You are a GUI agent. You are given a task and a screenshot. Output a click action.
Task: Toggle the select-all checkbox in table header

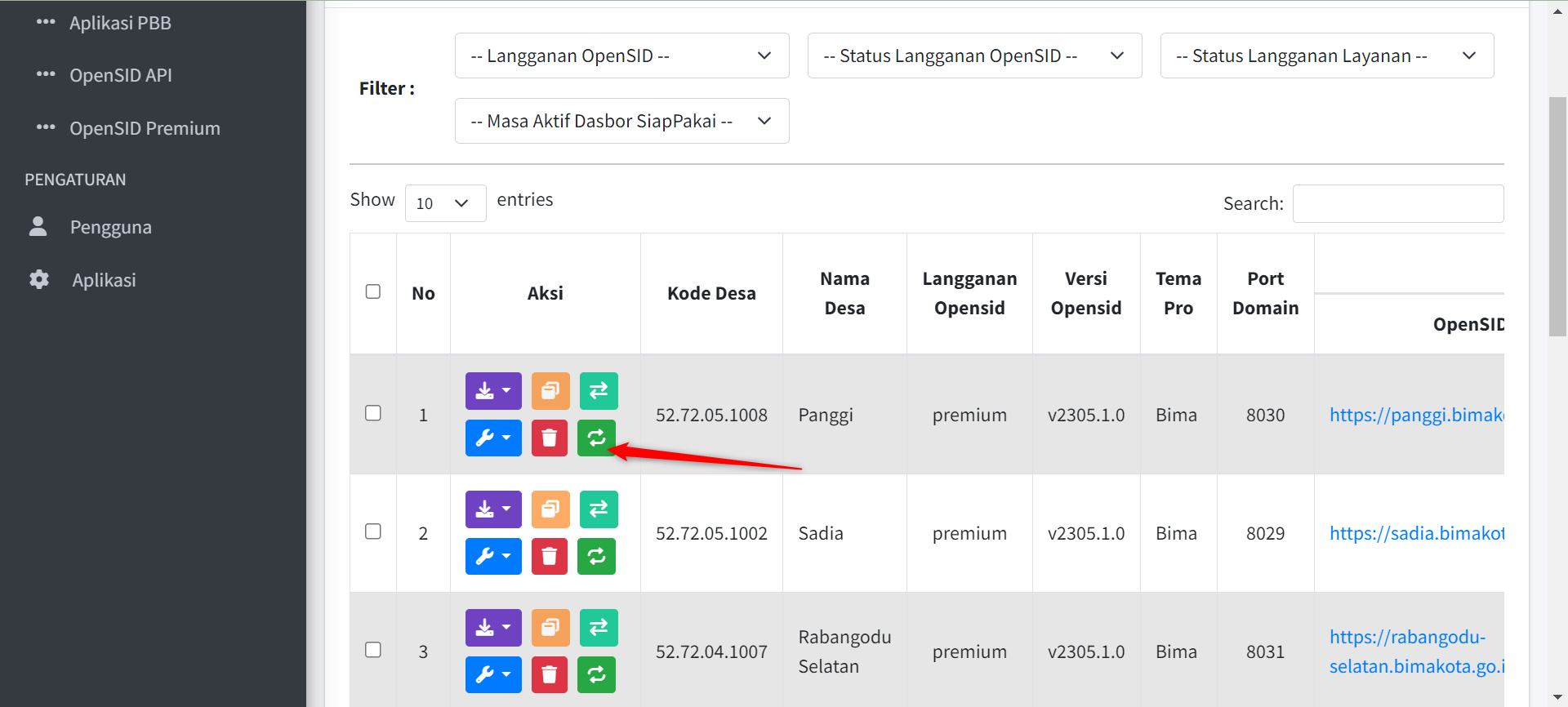373,291
